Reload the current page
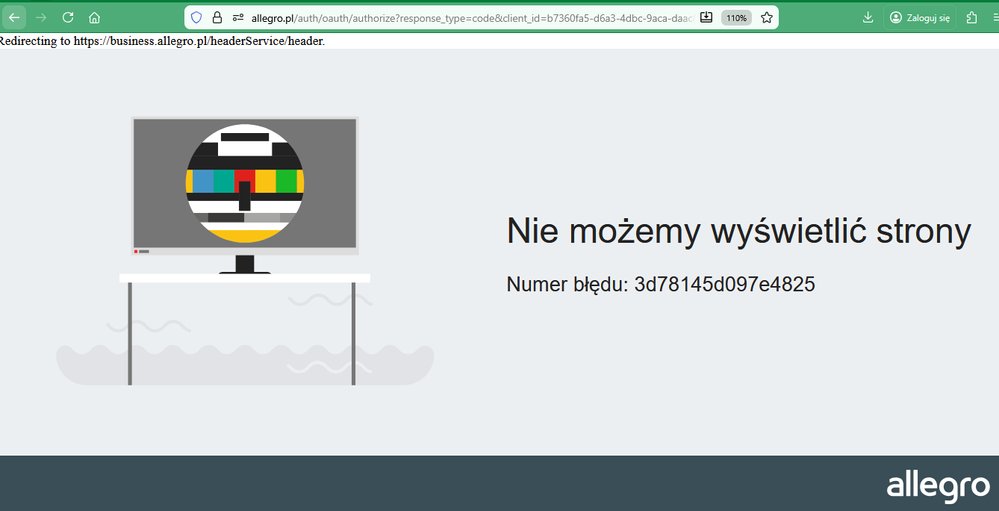999x511 pixels. [68, 18]
